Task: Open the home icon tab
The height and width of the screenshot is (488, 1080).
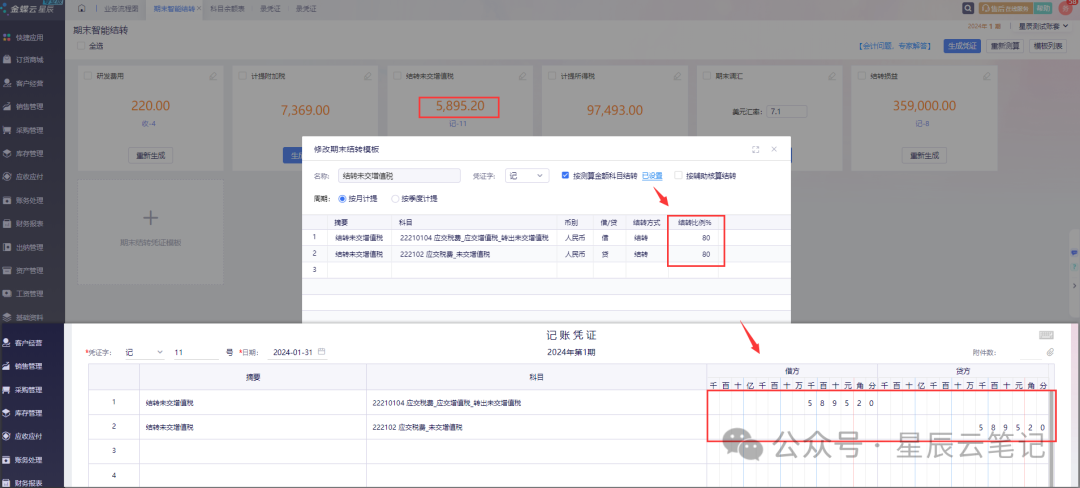Action: click(x=83, y=8)
